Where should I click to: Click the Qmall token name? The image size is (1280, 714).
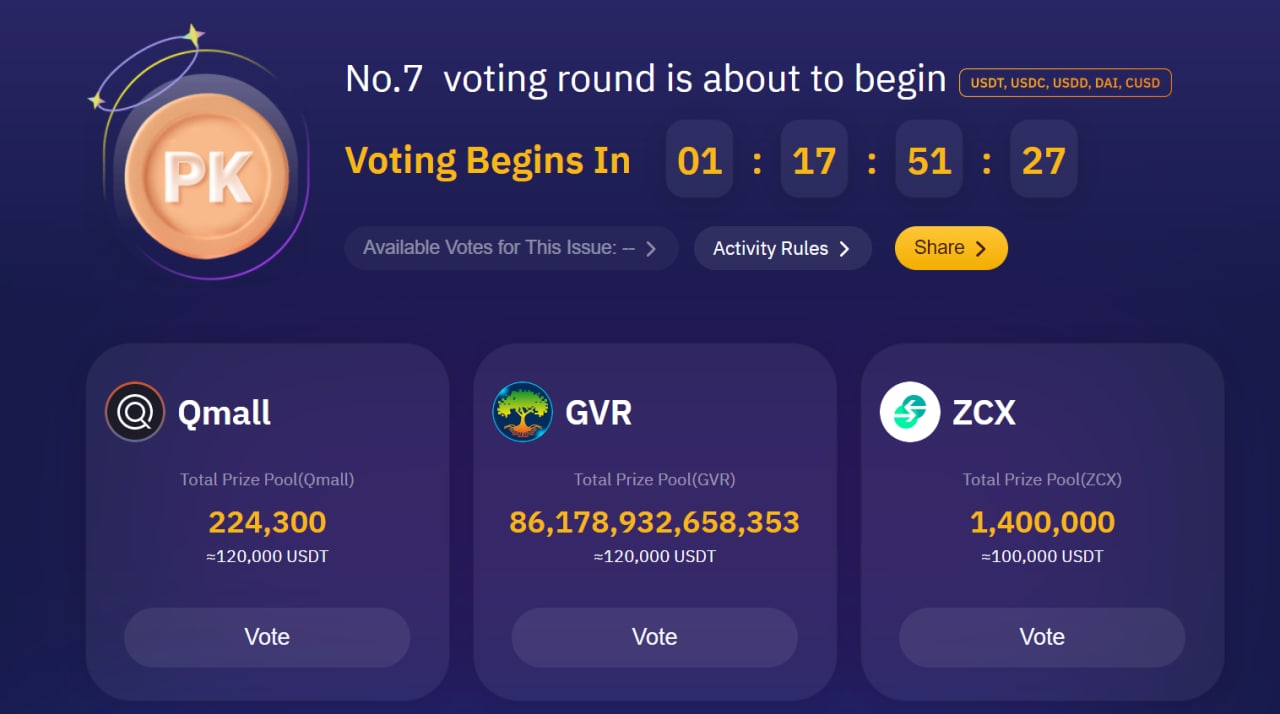[x=224, y=412]
